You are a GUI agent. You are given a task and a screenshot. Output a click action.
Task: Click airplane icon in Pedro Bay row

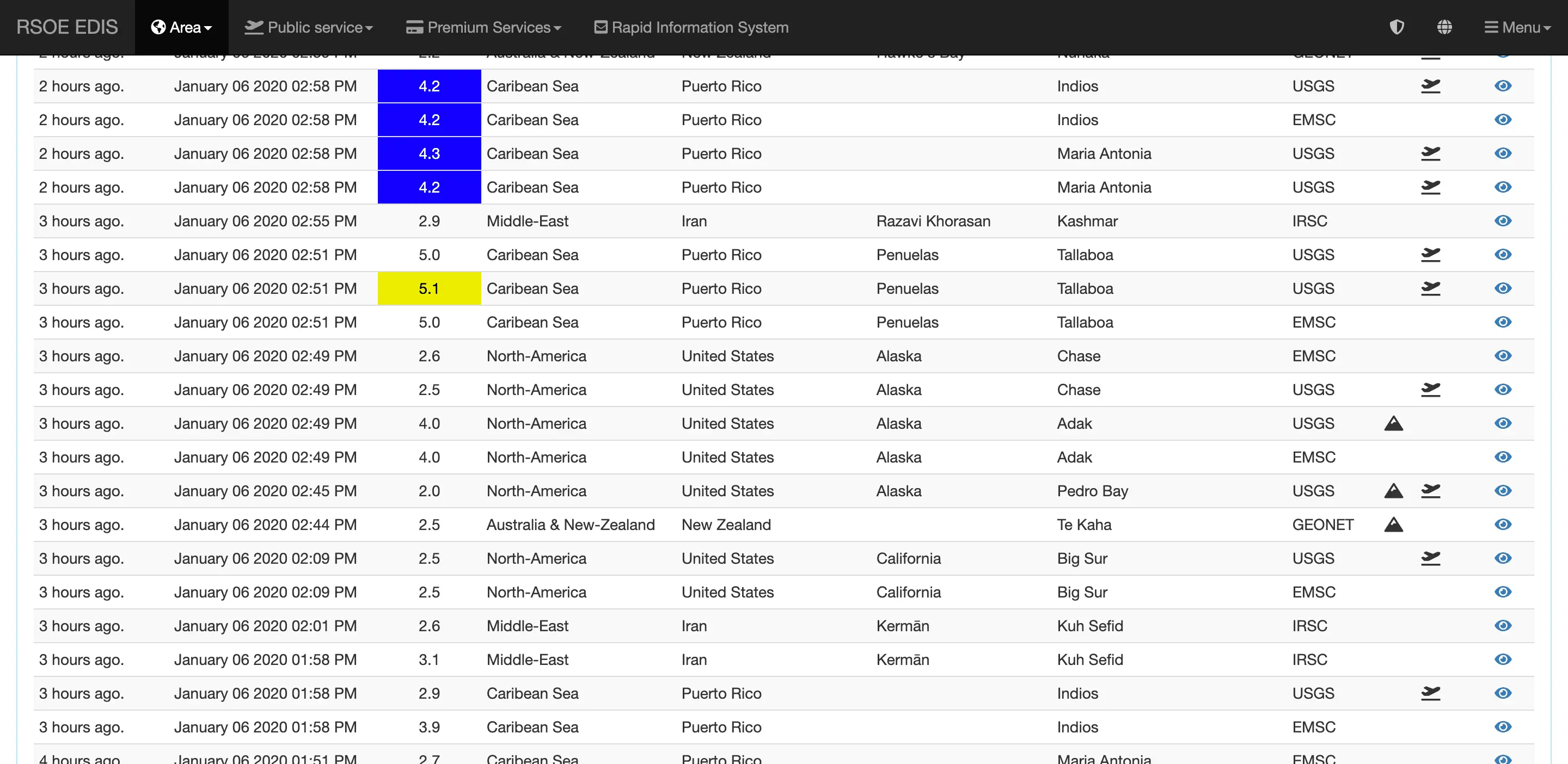tap(1430, 490)
